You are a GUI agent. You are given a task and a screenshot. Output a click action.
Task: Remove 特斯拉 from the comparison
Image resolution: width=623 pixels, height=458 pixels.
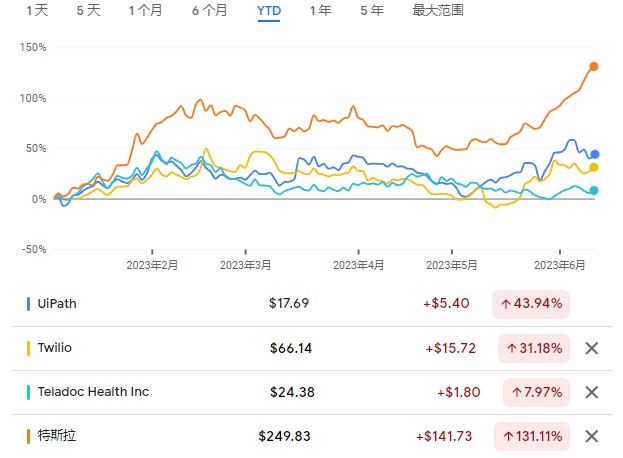tap(591, 436)
